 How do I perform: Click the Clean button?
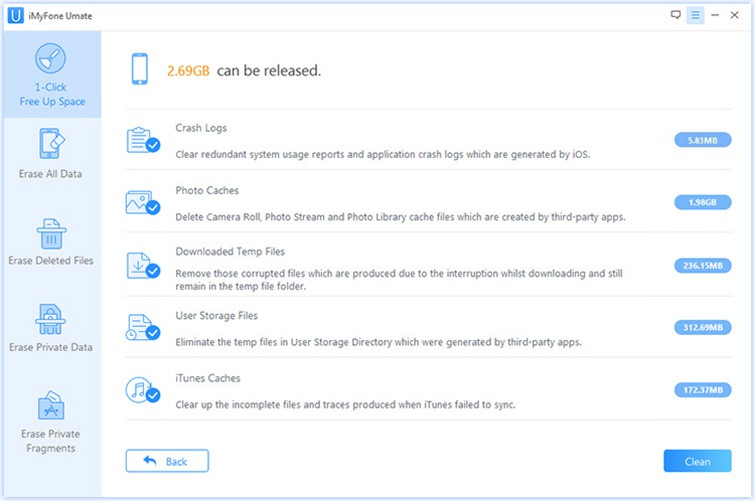[x=697, y=461]
